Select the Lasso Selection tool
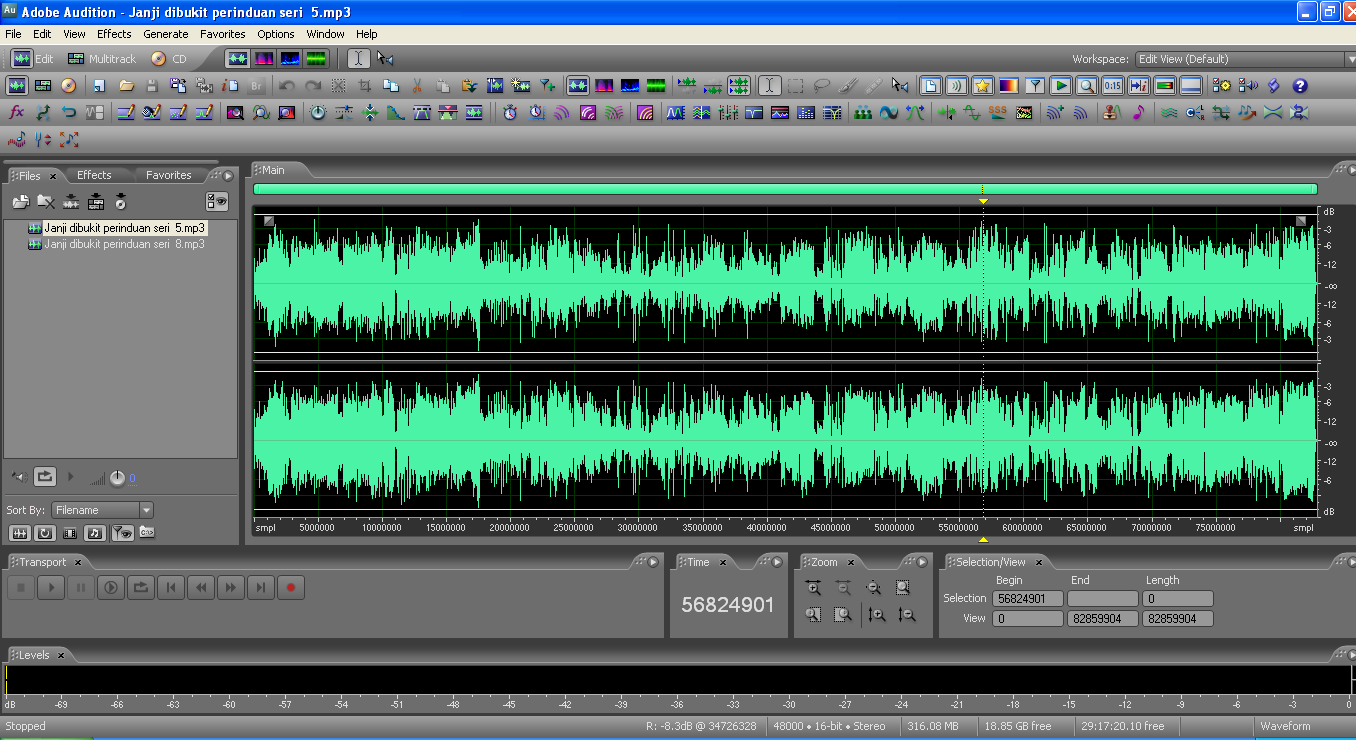Screen dimensions: 1356x740 pyautogui.click(x=821, y=86)
